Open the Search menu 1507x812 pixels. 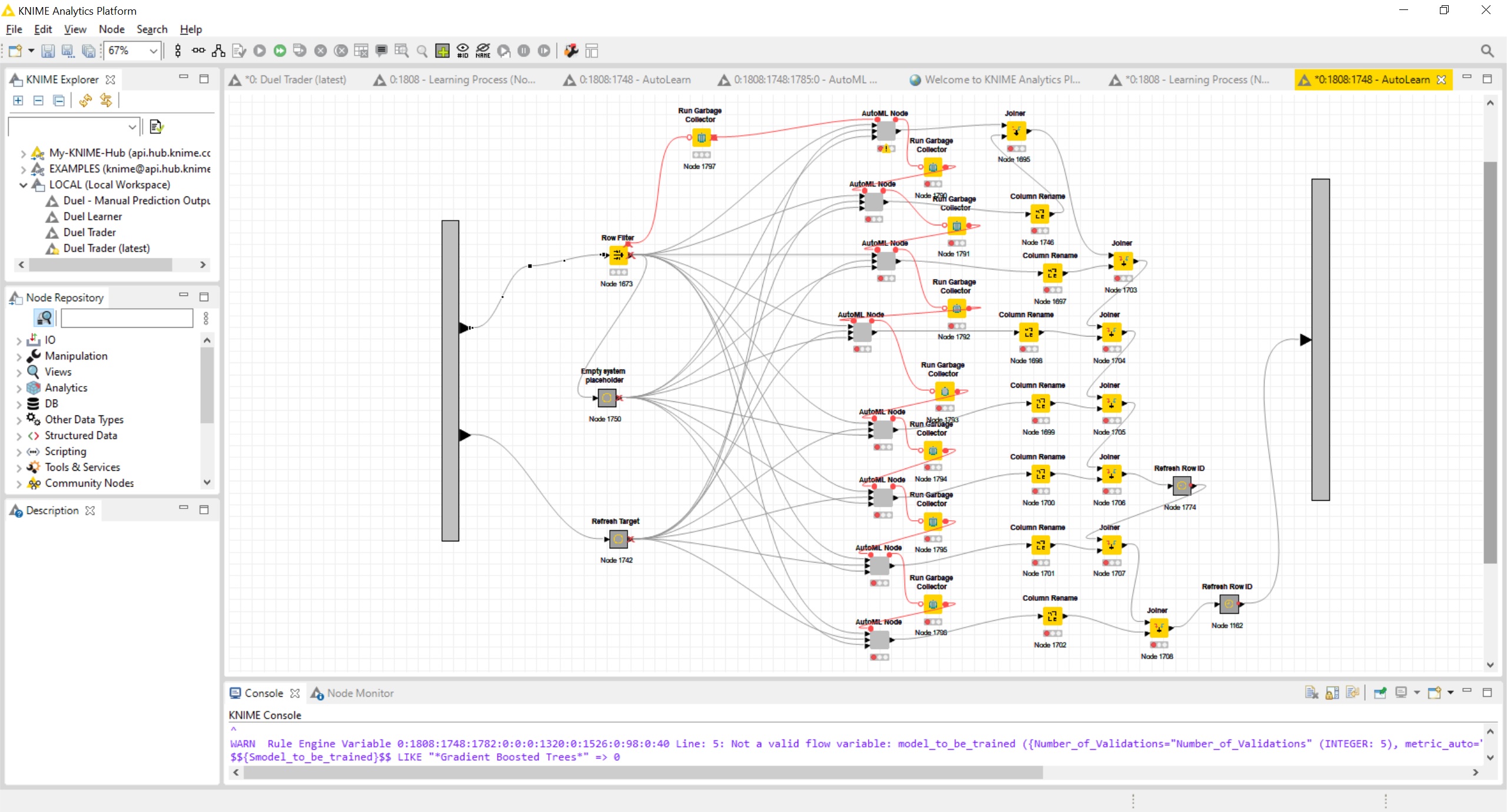(152, 29)
